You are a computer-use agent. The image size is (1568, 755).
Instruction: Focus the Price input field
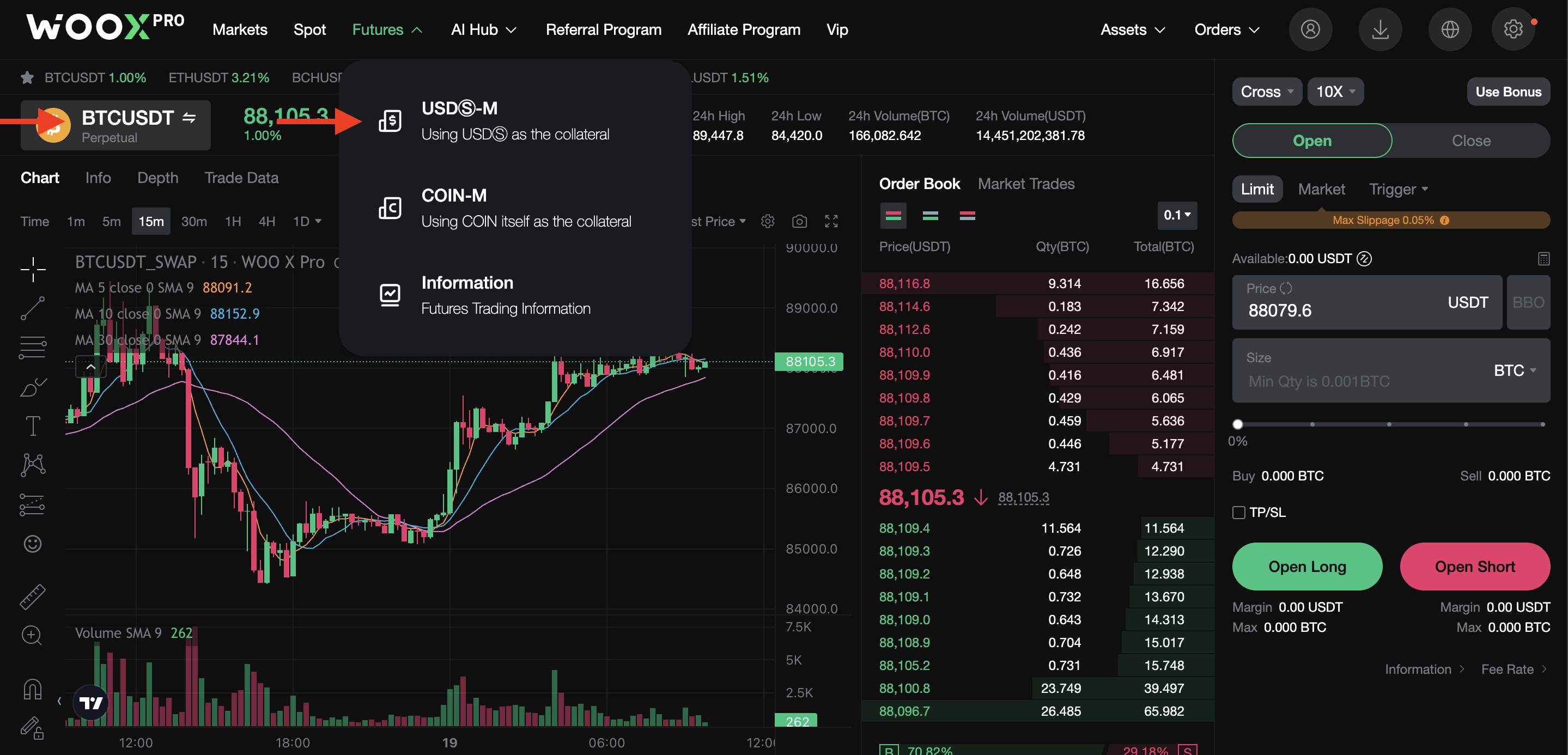coord(1366,302)
